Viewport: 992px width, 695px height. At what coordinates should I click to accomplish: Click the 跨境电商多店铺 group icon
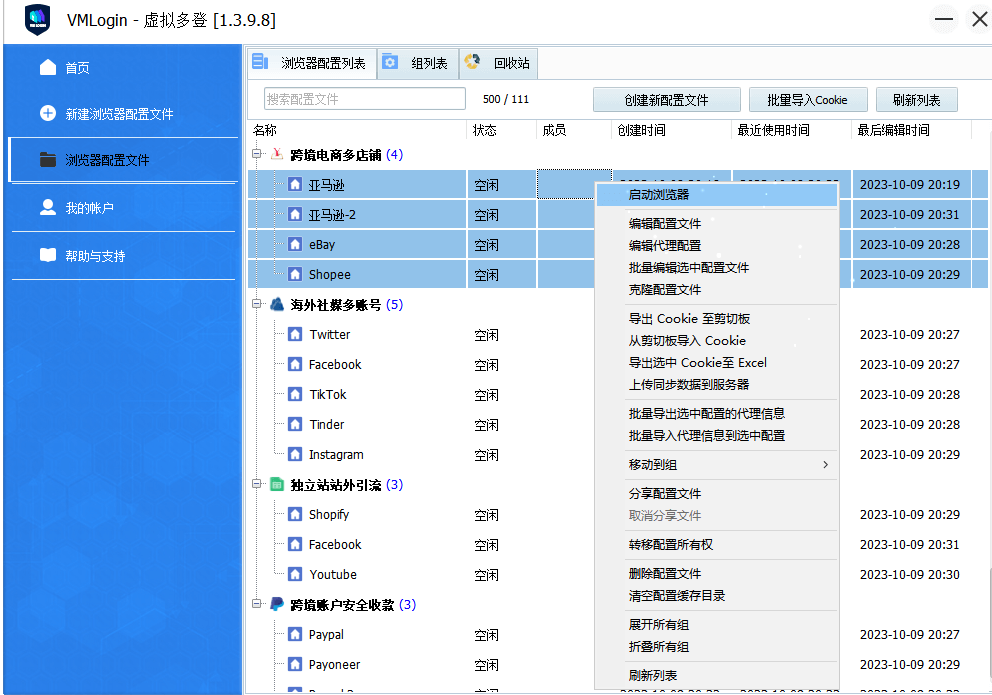coord(276,154)
